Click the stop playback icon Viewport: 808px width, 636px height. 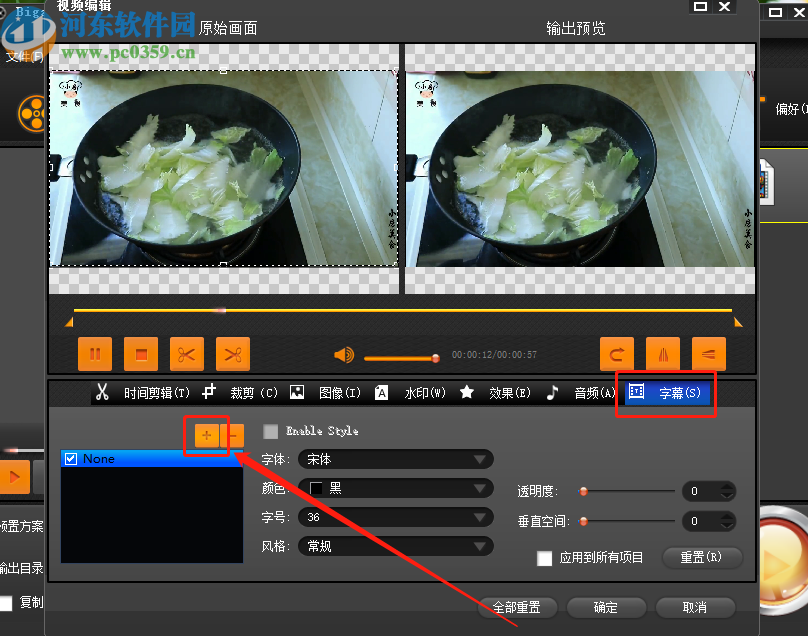click(140, 353)
